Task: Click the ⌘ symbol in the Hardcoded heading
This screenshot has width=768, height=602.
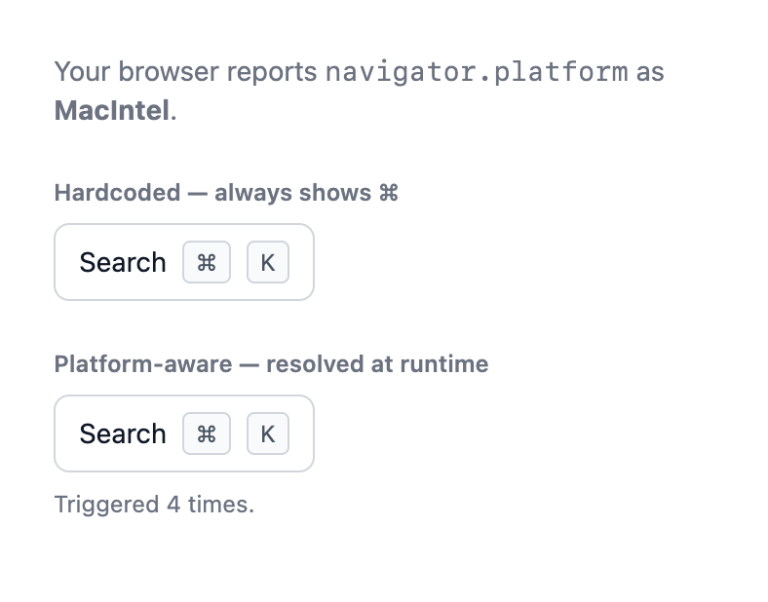Action: [388, 193]
